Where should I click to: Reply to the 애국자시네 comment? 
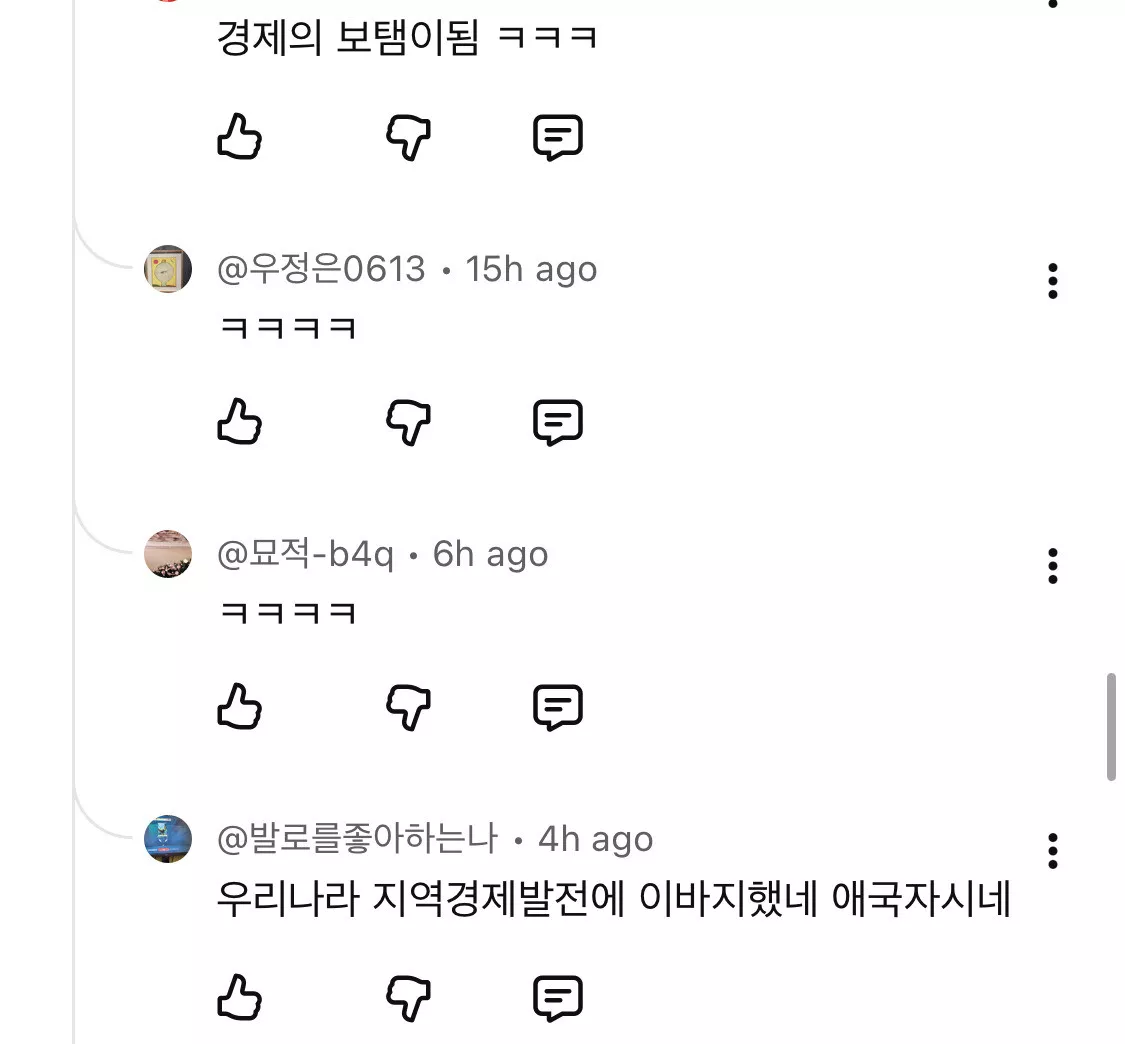pos(557,997)
